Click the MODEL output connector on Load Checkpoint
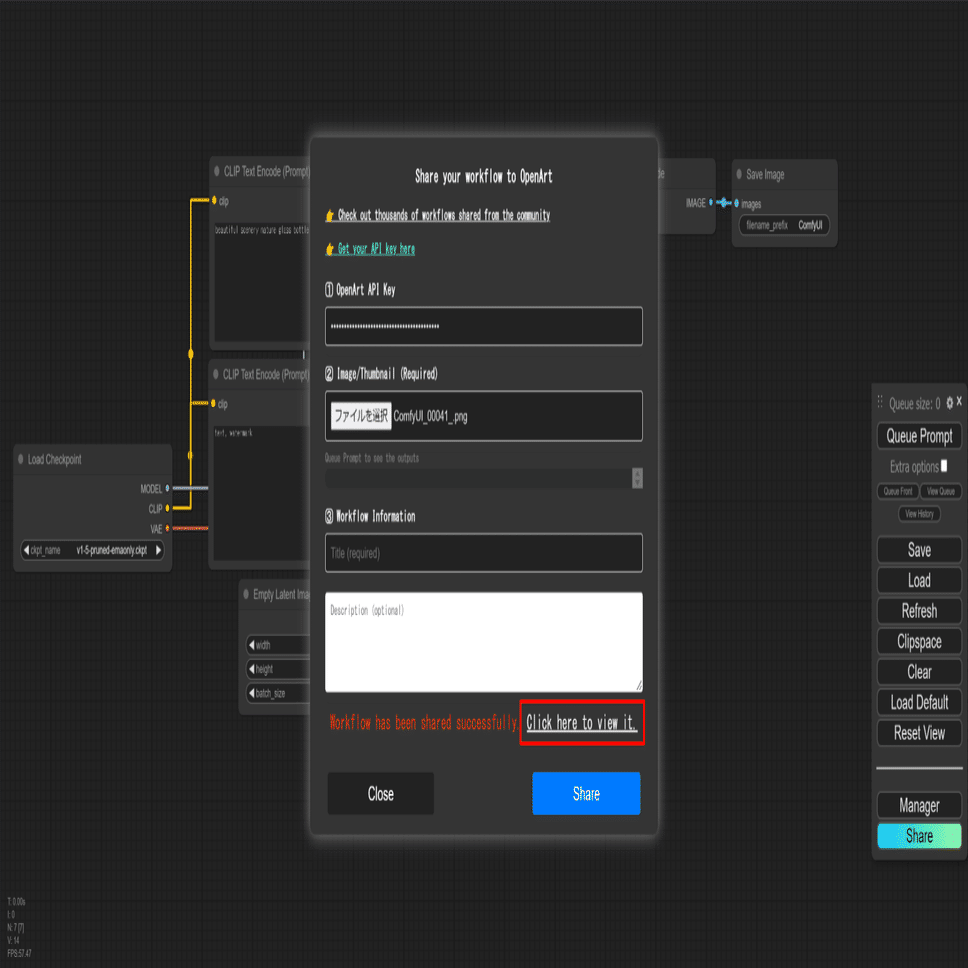 [167, 488]
